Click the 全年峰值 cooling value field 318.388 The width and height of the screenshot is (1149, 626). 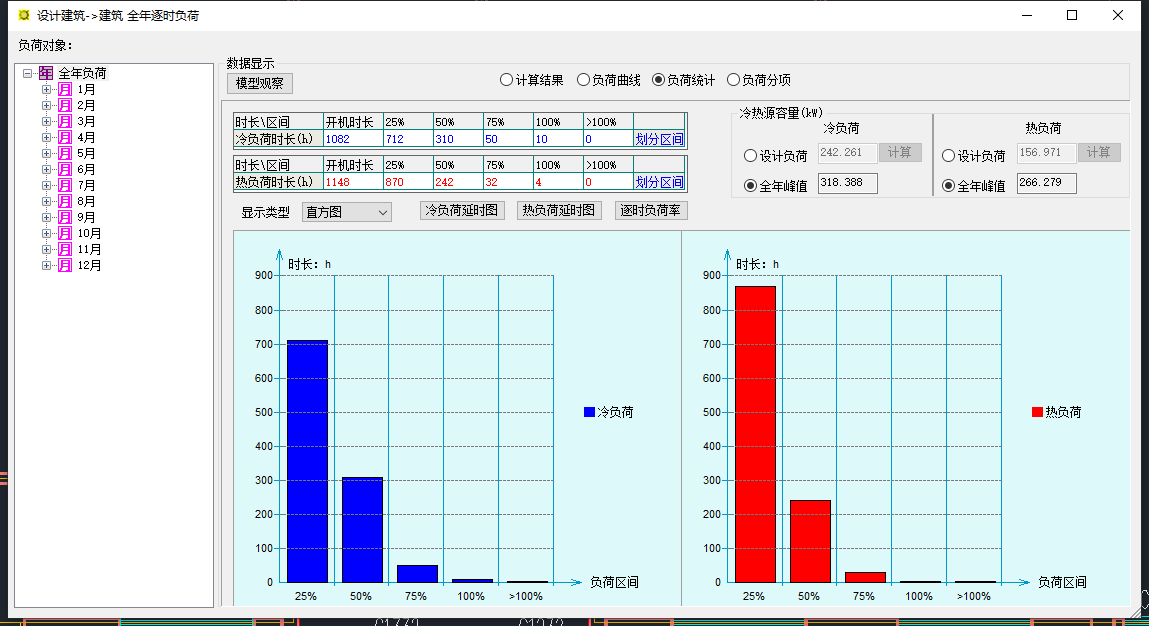(x=847, y=184)
